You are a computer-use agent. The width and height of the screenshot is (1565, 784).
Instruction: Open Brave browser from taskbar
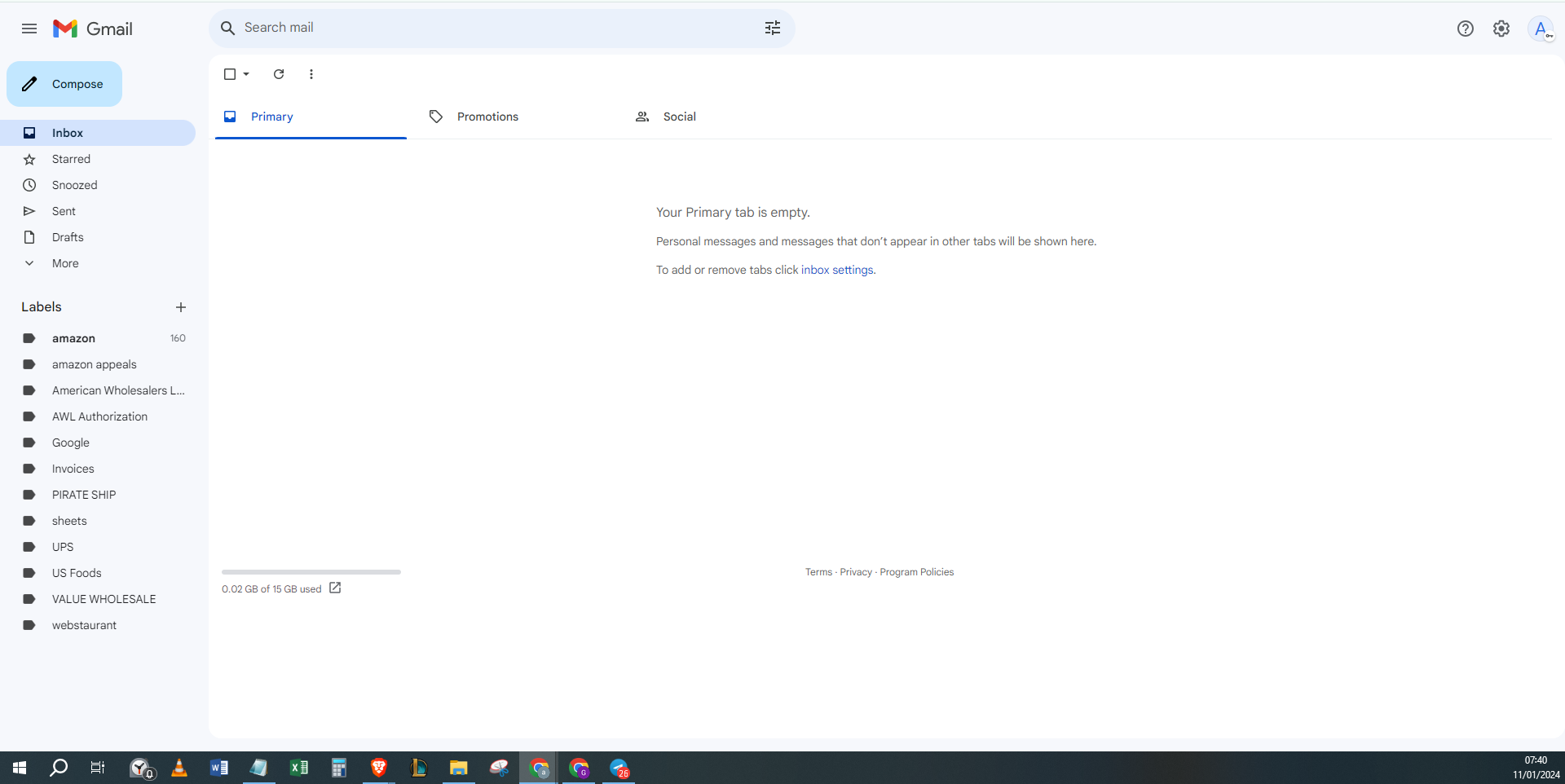(379, 768)
